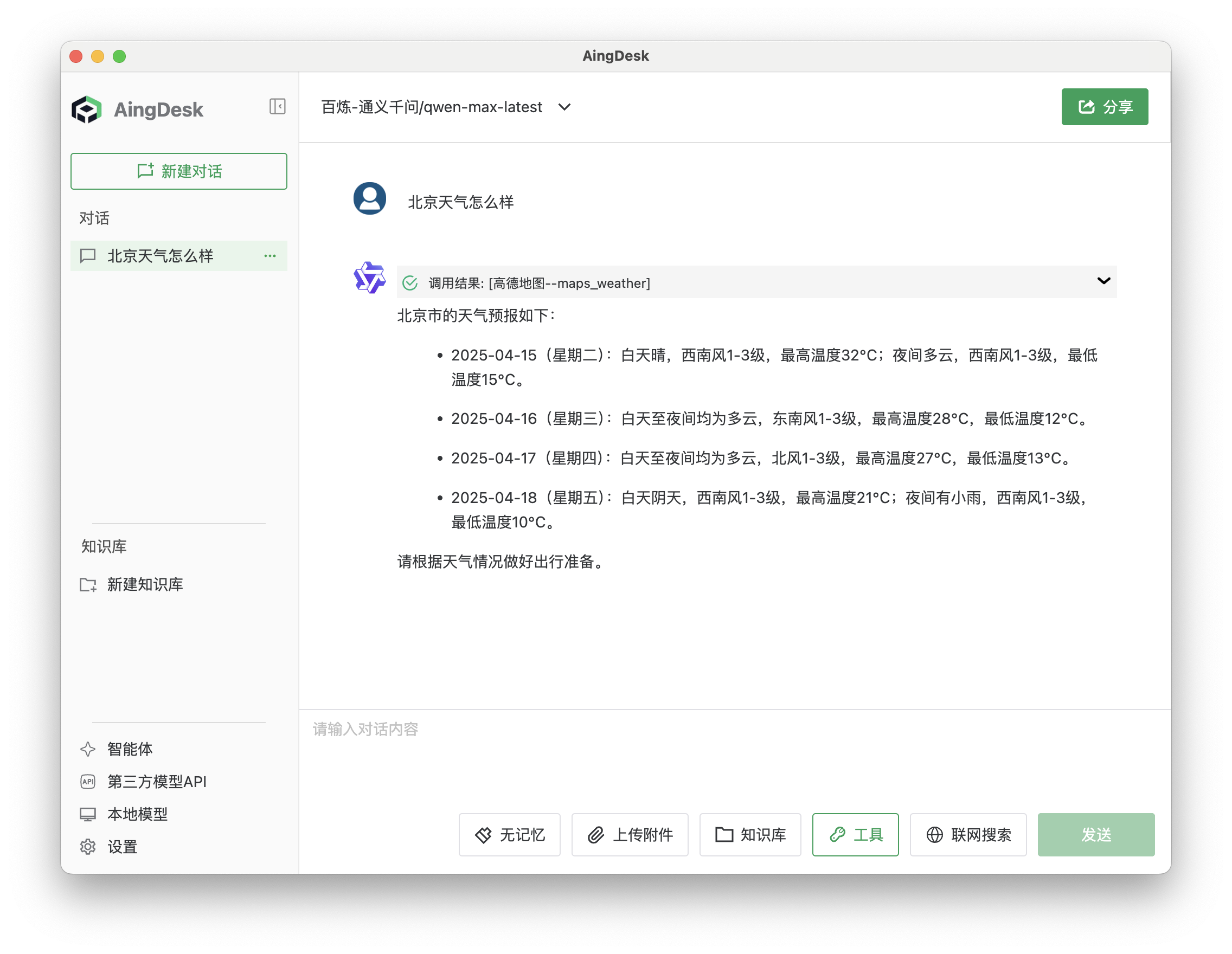Click 新建知识库 in sidebar

(144, 585)
